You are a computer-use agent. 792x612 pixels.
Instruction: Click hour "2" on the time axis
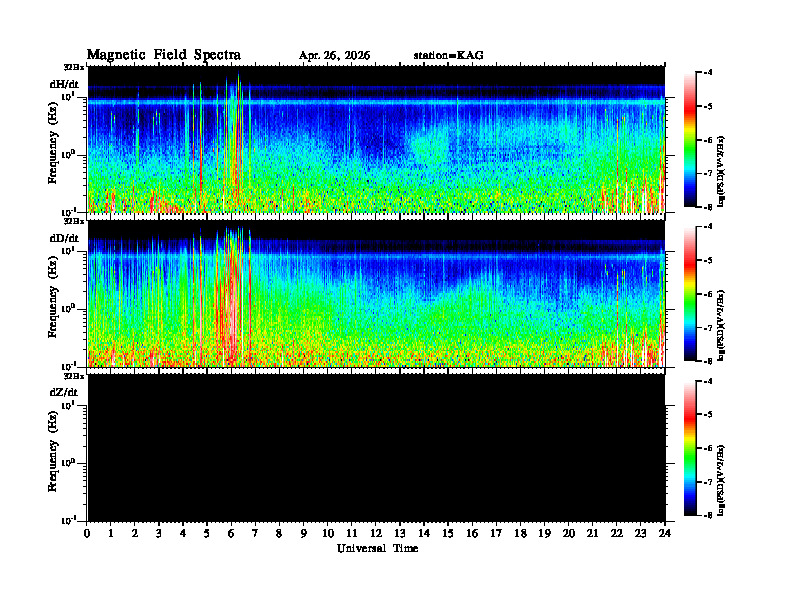click(135, 533)
